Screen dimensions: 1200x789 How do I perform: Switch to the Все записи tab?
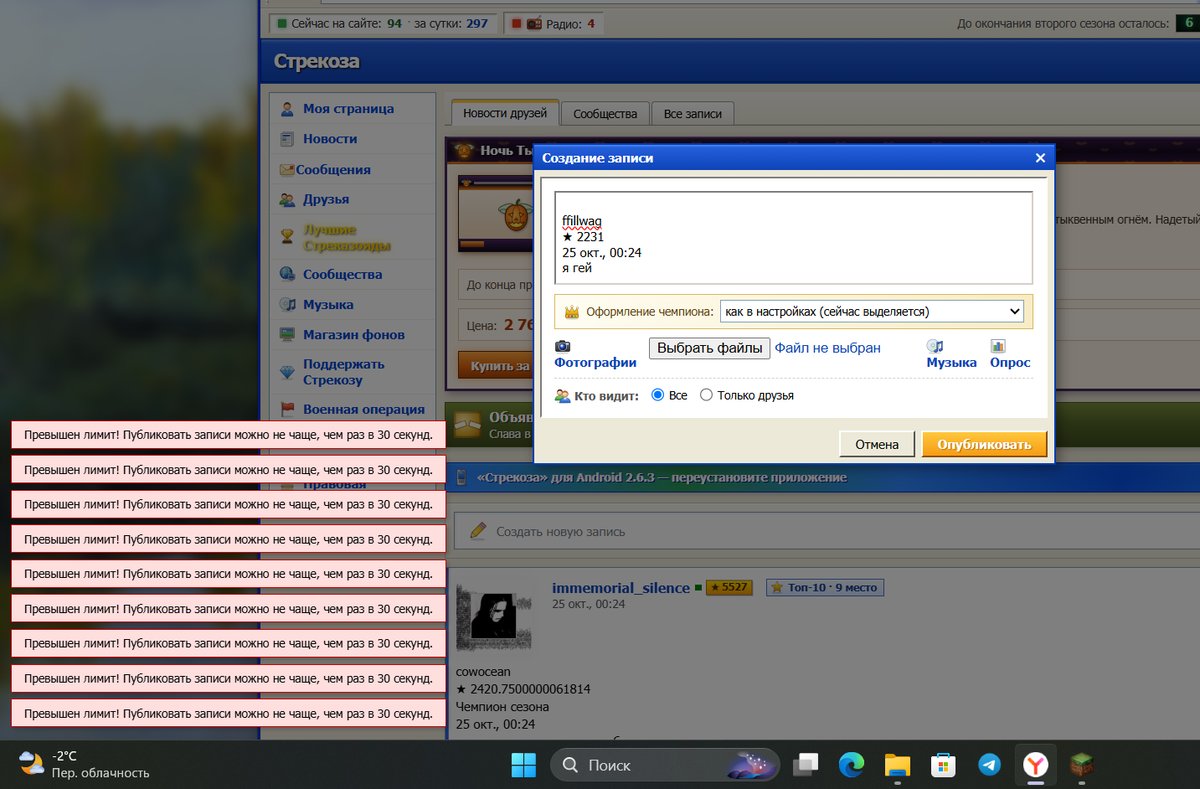(x=692, y=114)
